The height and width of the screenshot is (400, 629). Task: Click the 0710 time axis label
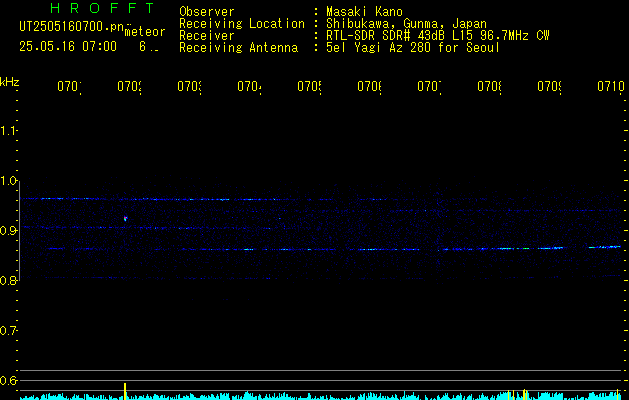[611, 86]
